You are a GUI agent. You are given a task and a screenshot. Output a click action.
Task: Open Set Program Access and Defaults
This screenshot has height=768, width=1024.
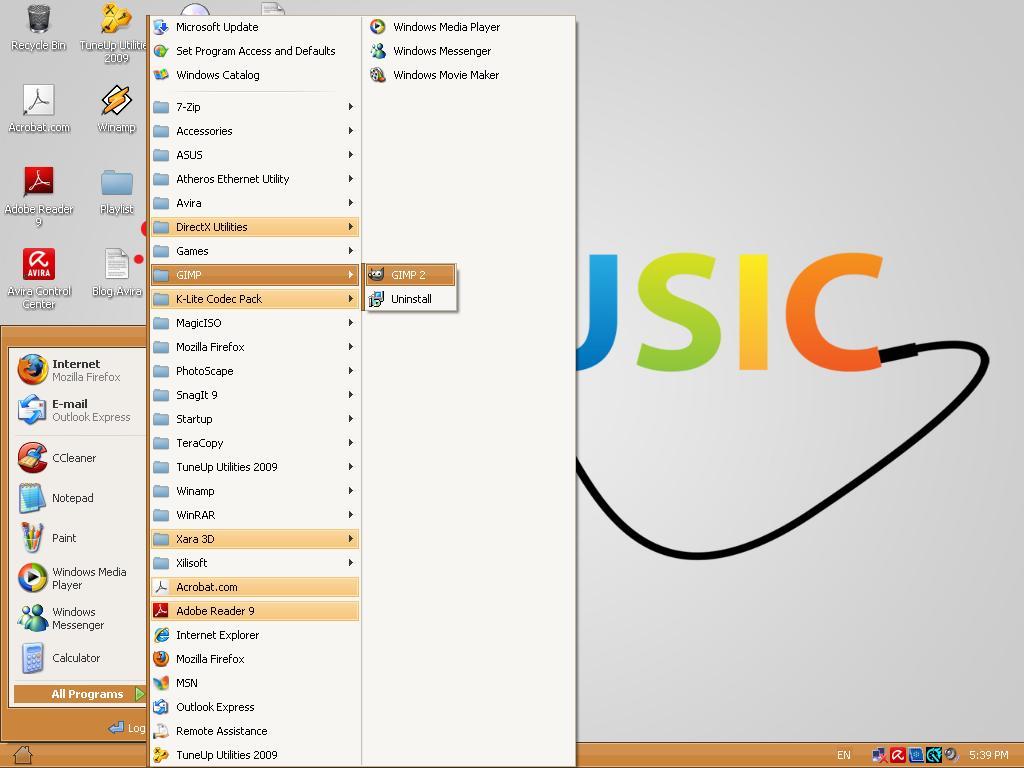(x=255, y=51)
